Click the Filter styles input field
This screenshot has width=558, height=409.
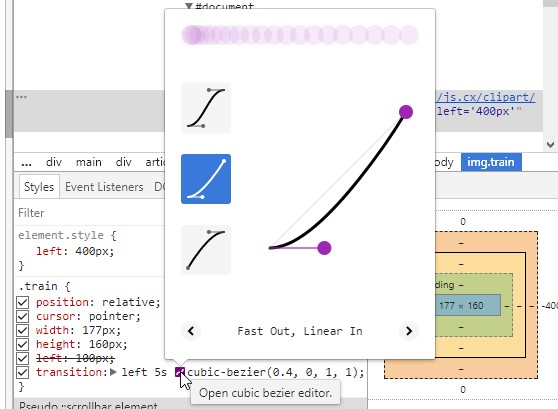pyautogui.click(x=89, y=213)
